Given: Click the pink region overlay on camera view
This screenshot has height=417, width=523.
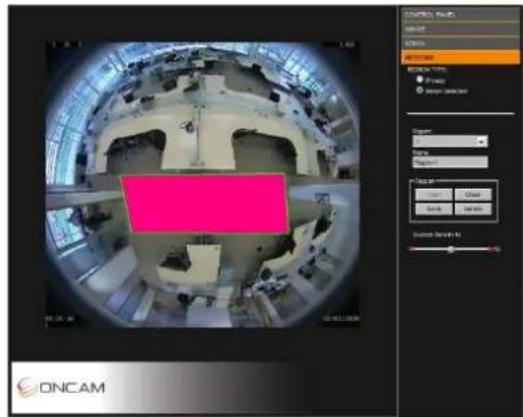Looking at the screenshot, I should 205,203.
